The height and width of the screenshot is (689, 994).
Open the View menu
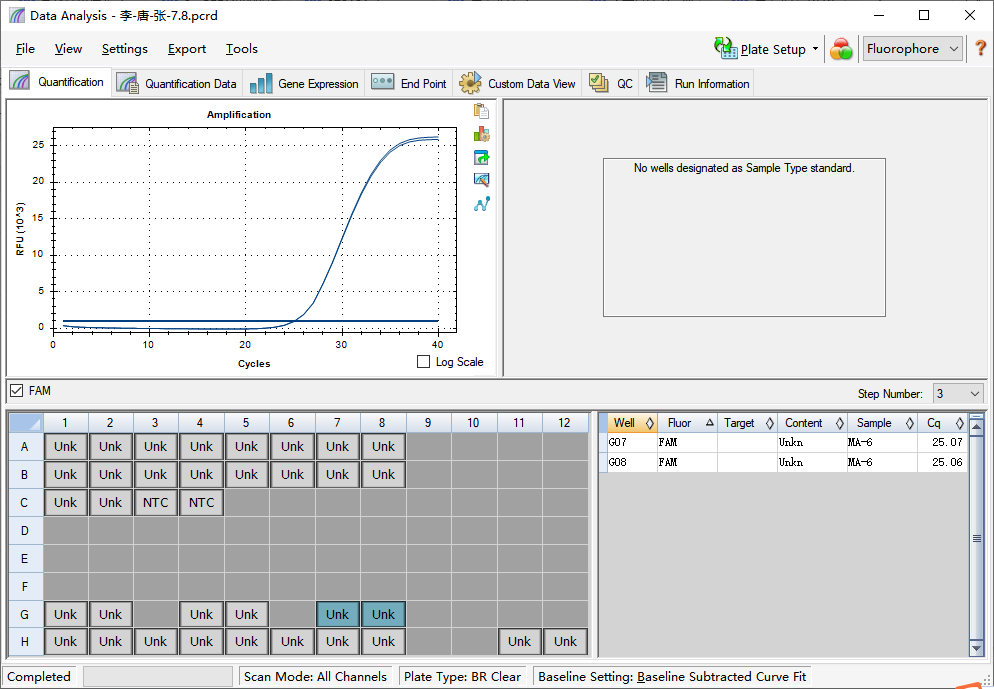(x=68, y=49)
